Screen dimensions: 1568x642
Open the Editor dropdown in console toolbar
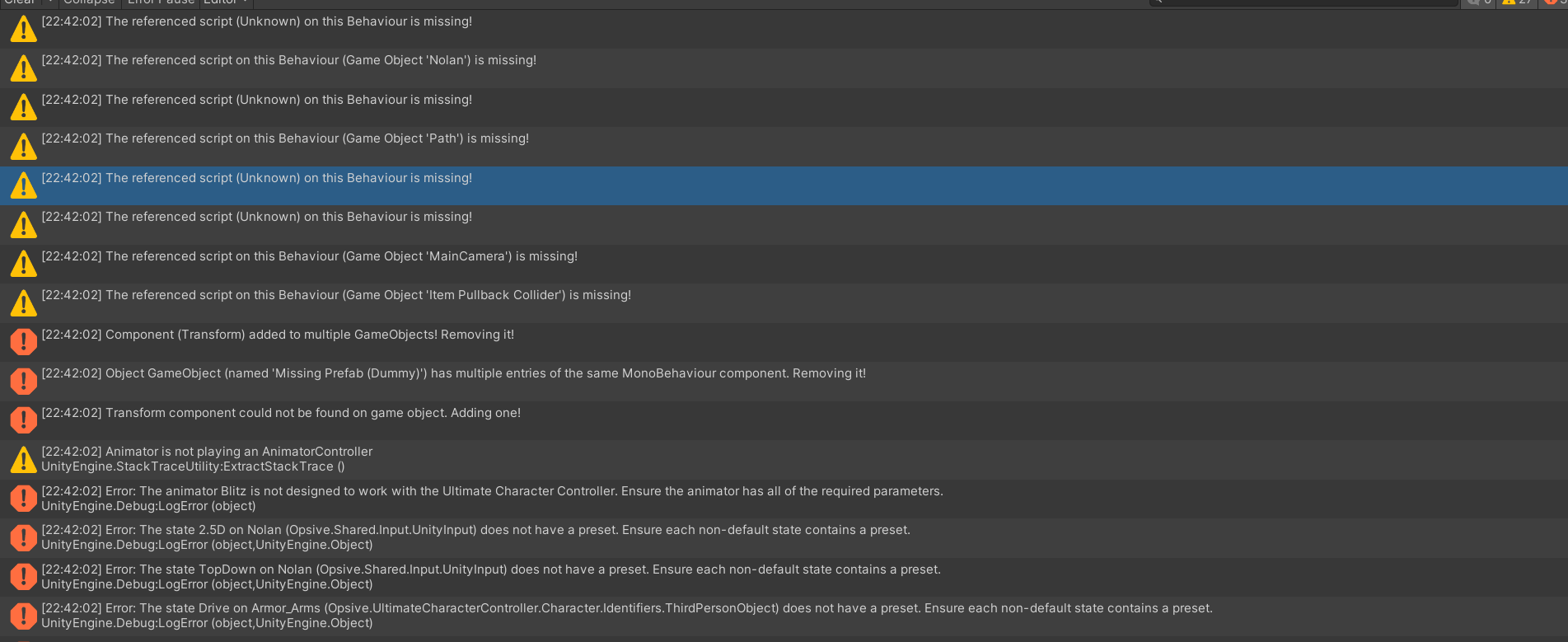(226, 2)
